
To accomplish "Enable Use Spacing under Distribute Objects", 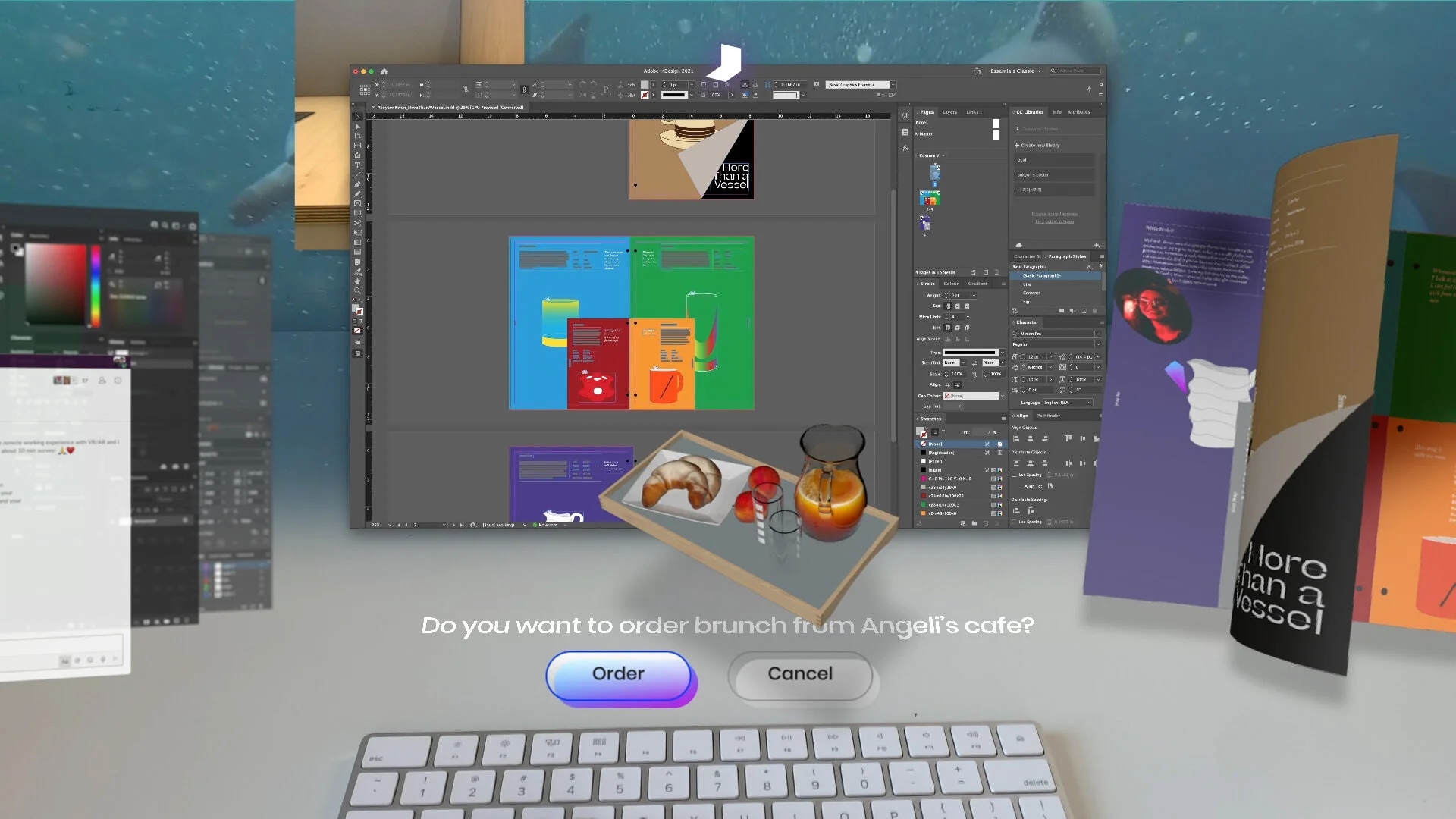I will coord(1014,475).
